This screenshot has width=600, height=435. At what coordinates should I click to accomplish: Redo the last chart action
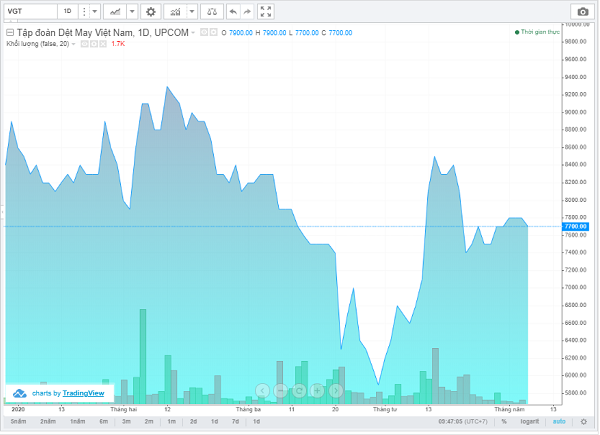click(x=248, y=11)
